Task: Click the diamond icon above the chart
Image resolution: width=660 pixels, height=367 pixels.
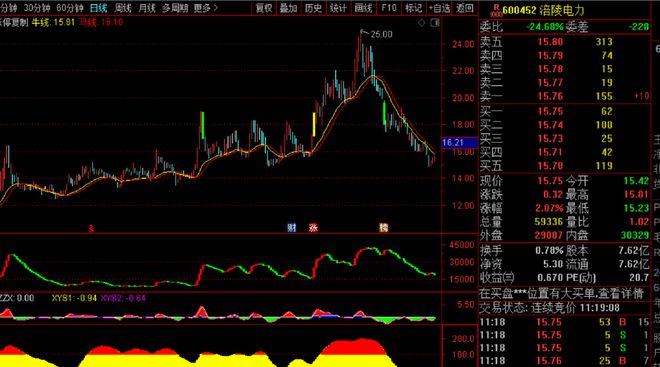Action: point(421,23)
